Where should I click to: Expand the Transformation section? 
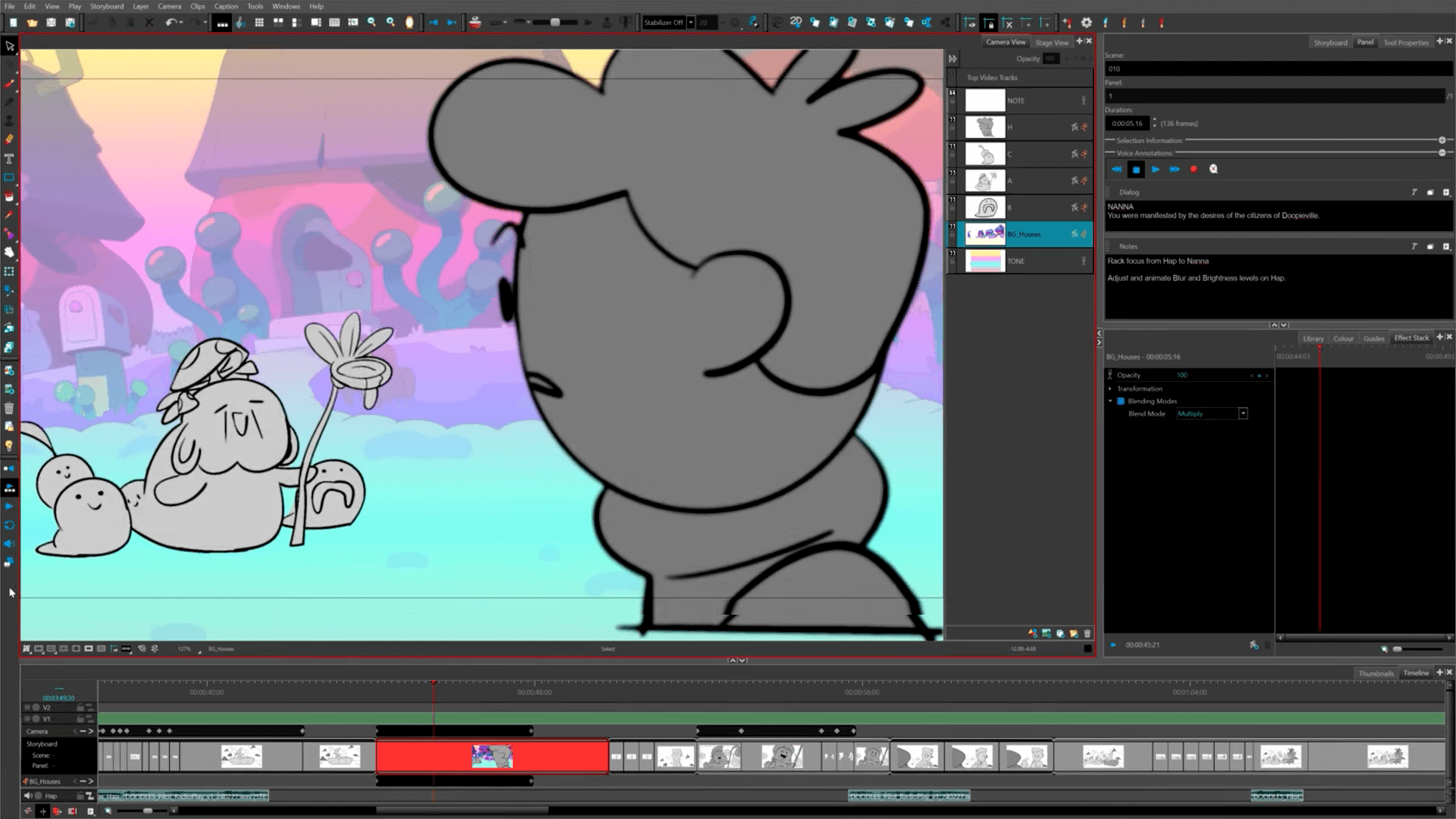[1110, 389]
